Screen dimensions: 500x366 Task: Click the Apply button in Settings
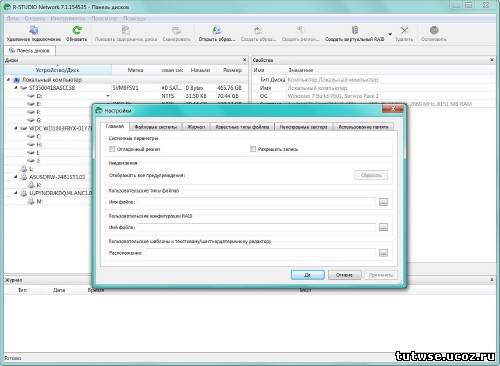[x=381, y=275]
